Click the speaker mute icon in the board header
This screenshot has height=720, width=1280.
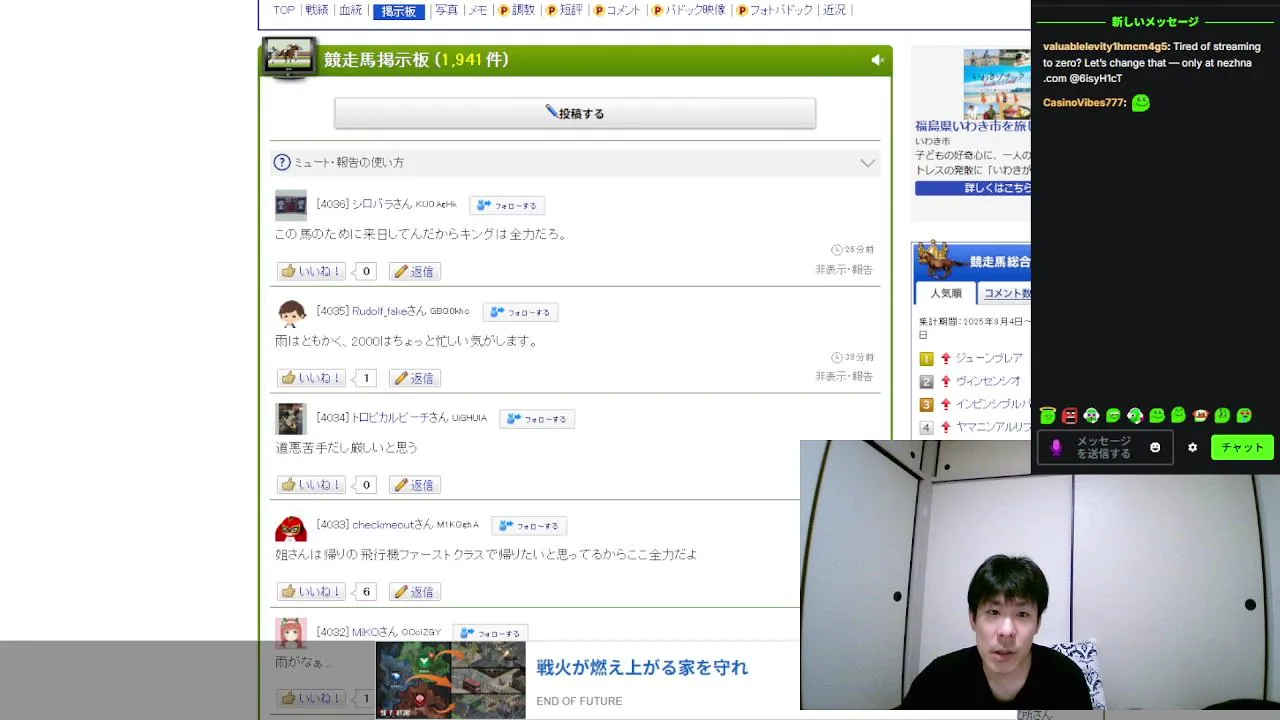pyautogui.click(x=877, y=60)
